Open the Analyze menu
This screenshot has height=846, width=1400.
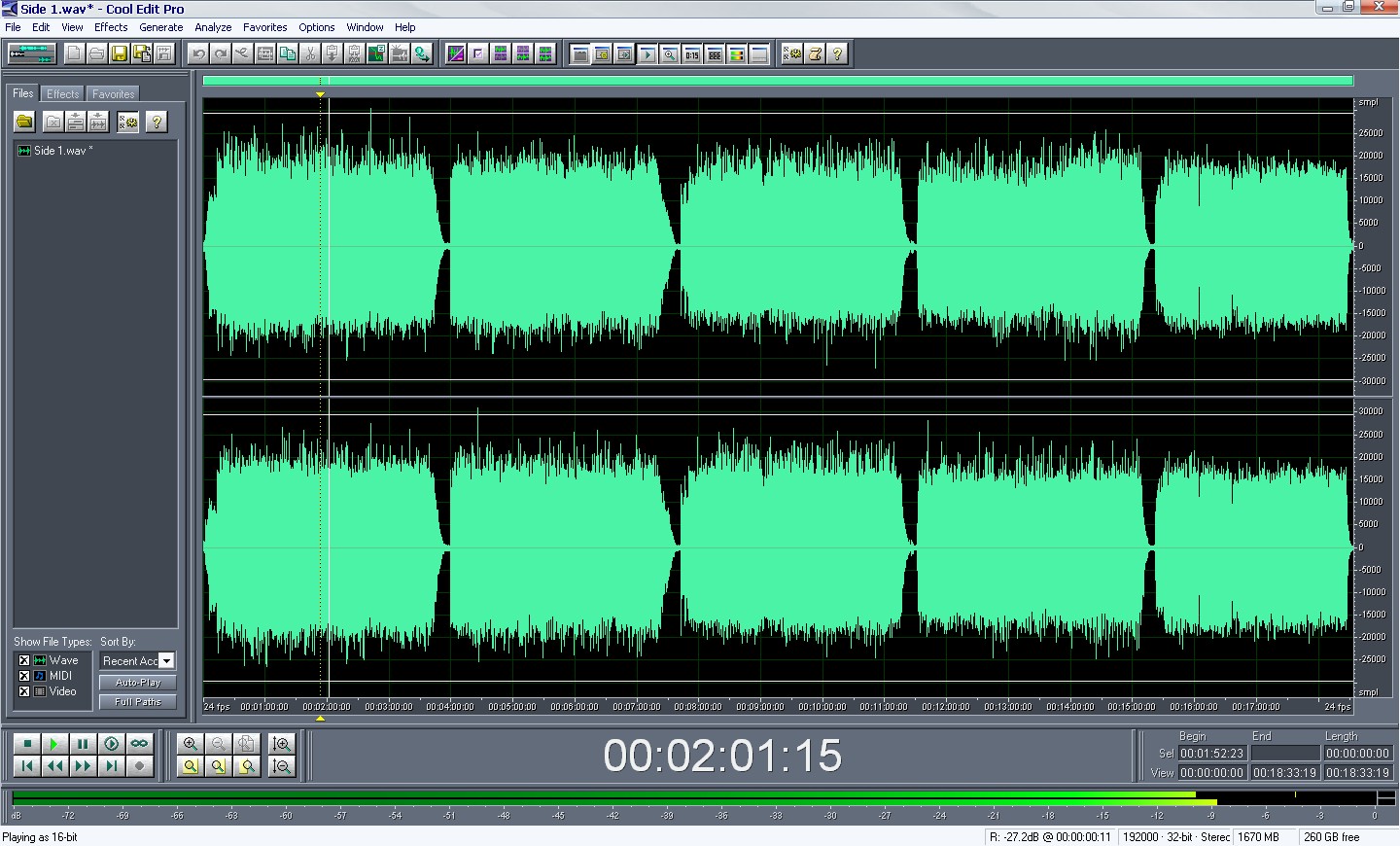tap(213, 27)
